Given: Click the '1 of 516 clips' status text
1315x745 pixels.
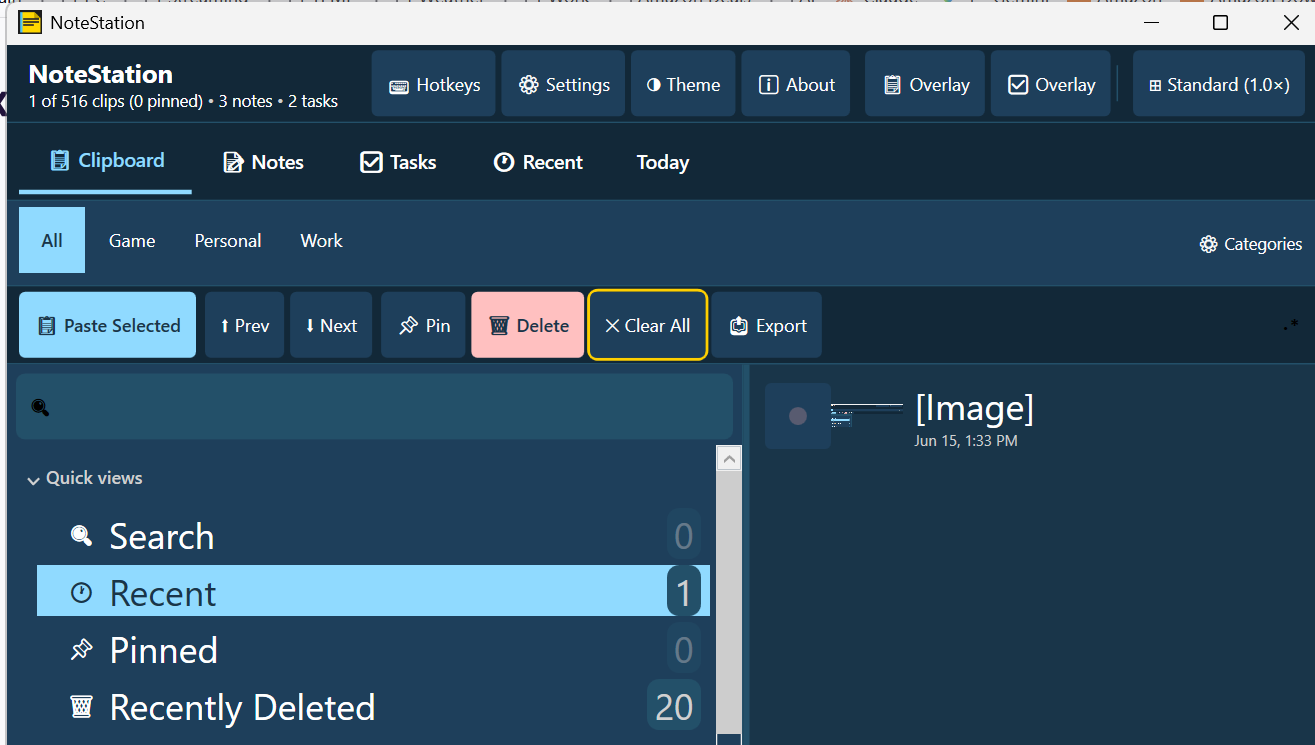Looking at the screenshot, I should [x=183, y=101].
